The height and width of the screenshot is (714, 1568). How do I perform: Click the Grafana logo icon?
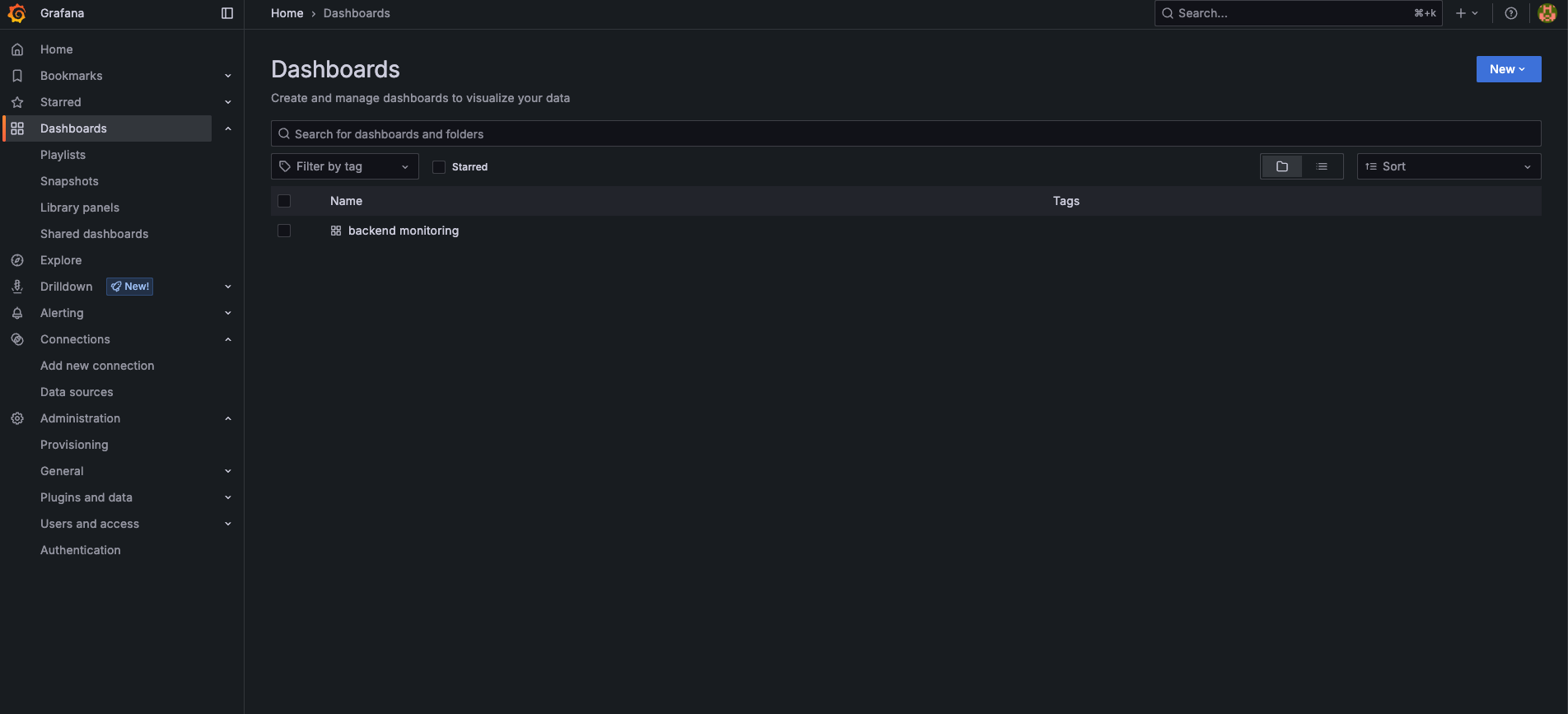tap(16, 13)
